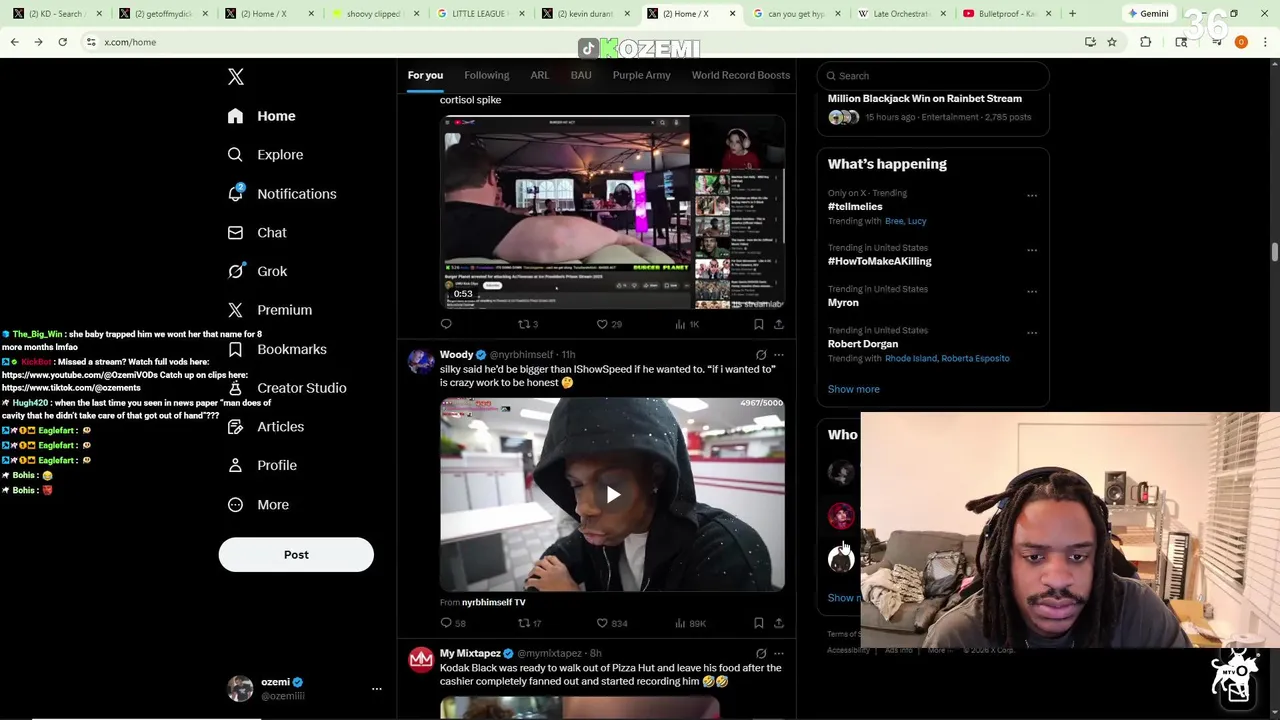Bookmark the cortisol spike post
The height and width of the screenshot is (720, 1280).
[x=759, y=324]
